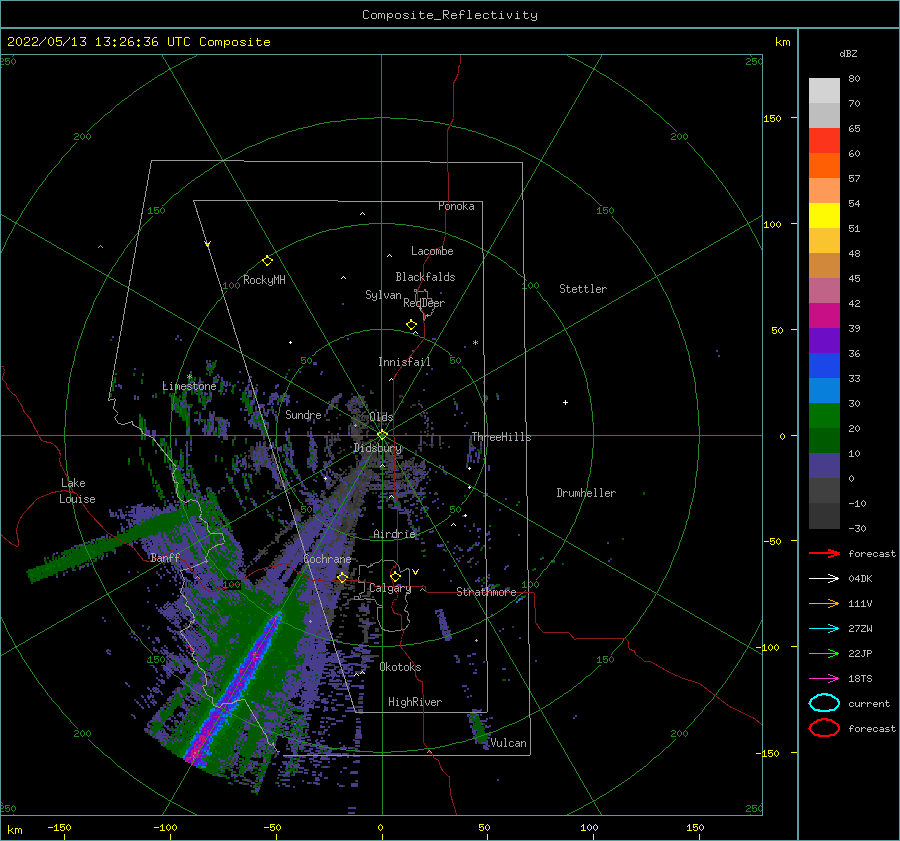Select the purple 39-36 dBZ swatch
Screen dimensions: 900x841
coord(824,340)
